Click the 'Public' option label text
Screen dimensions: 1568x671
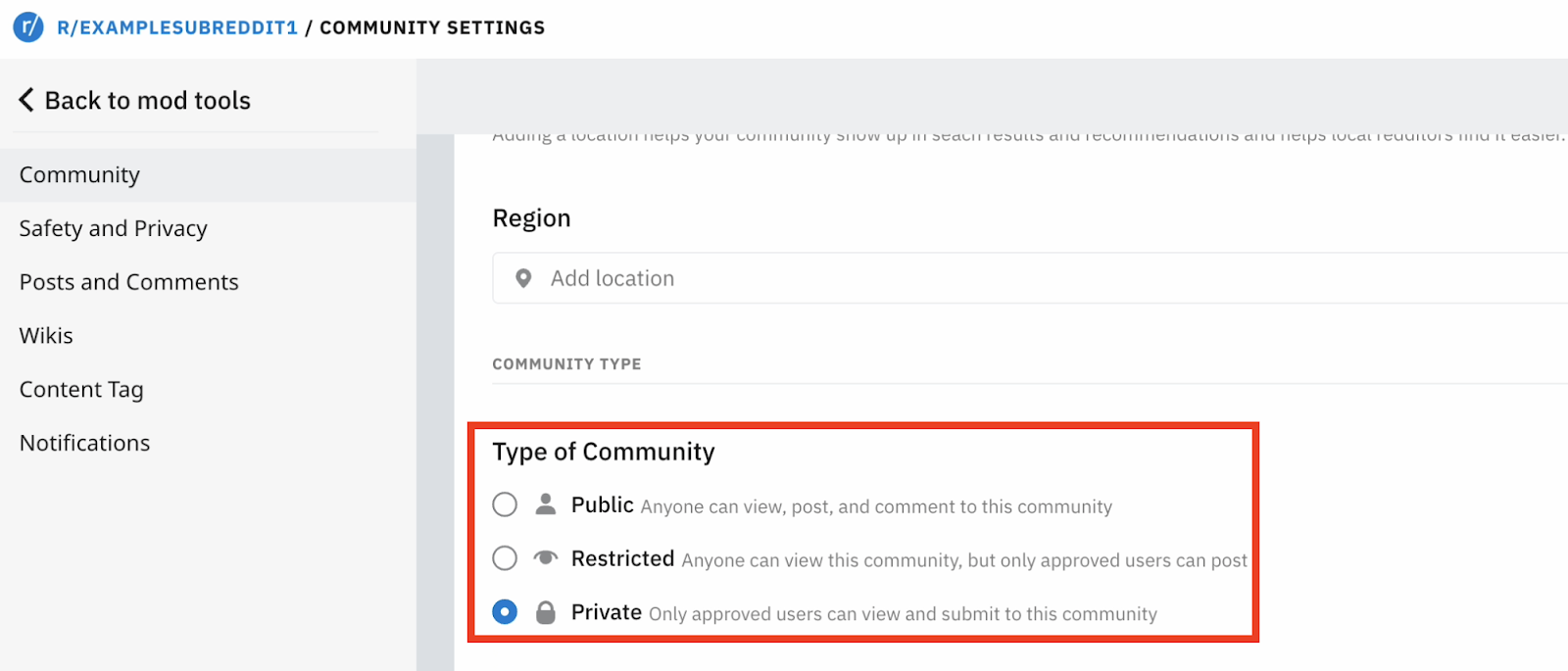[603, 504]
